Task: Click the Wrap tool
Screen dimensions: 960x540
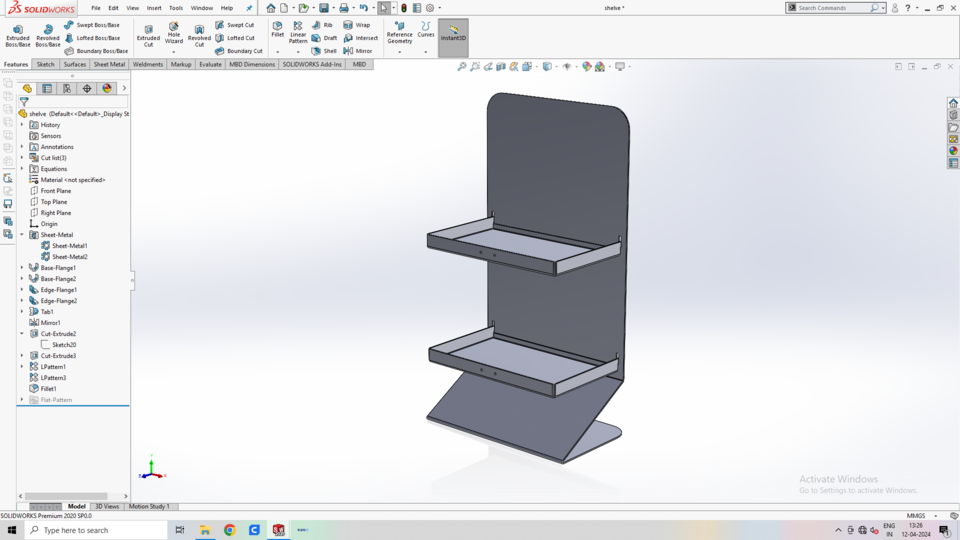Action: coord(356,25)
